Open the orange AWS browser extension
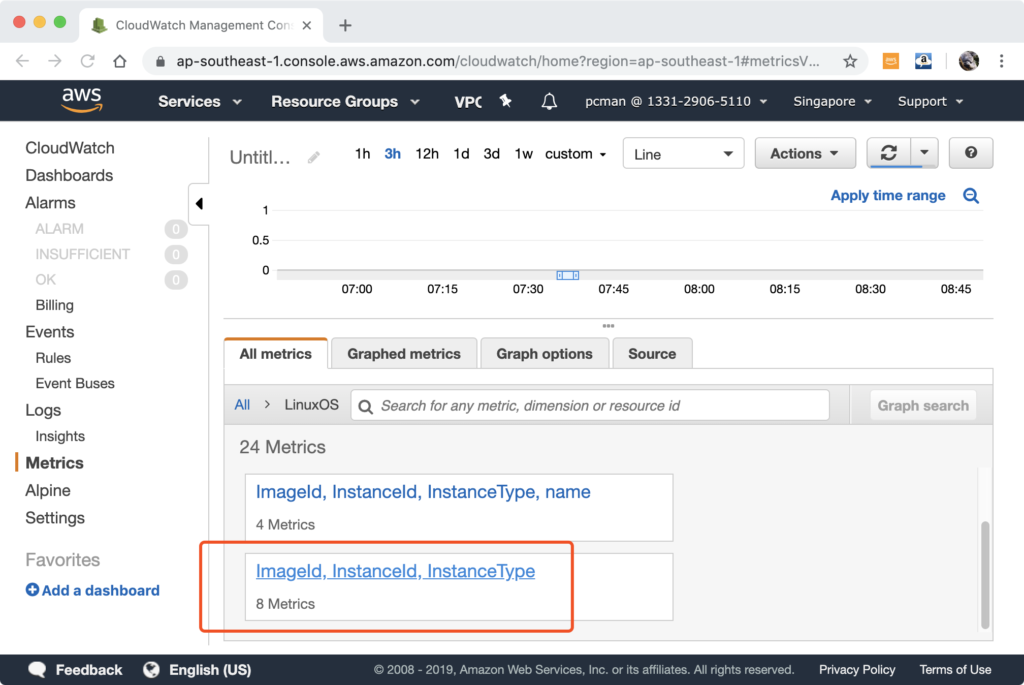The width and height of the screenshot is (1024, 685). coord(891,61)
